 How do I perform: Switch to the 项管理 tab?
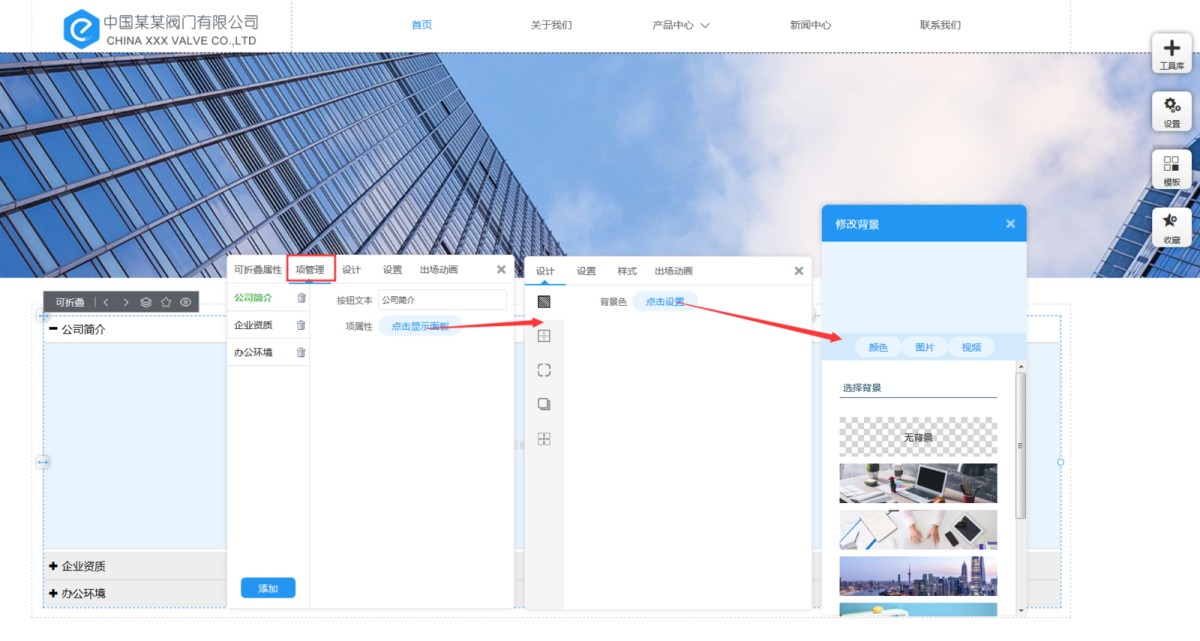pyautogui.click(x=310, y=270)
